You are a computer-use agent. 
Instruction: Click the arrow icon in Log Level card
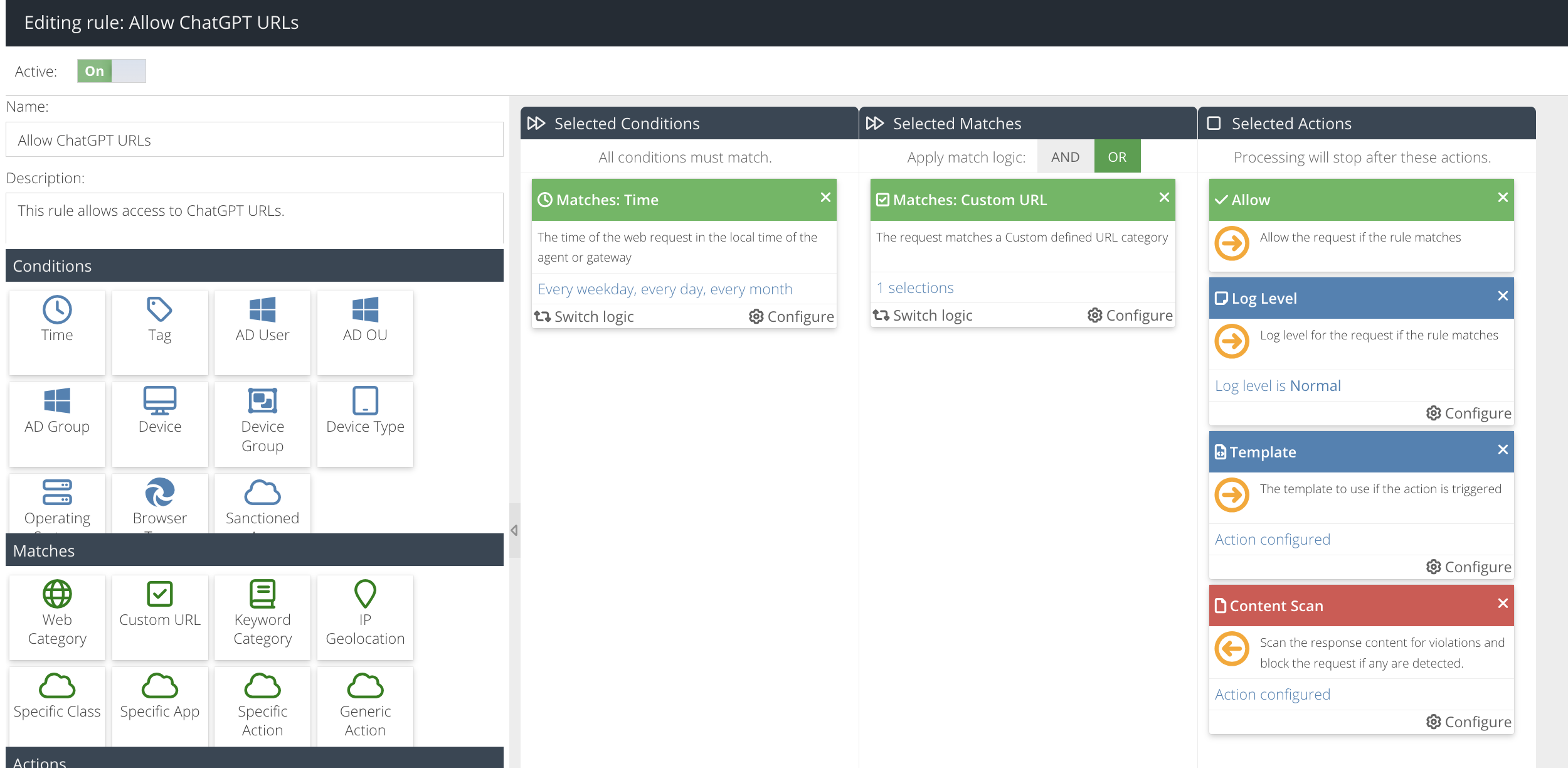[1232, 341]
